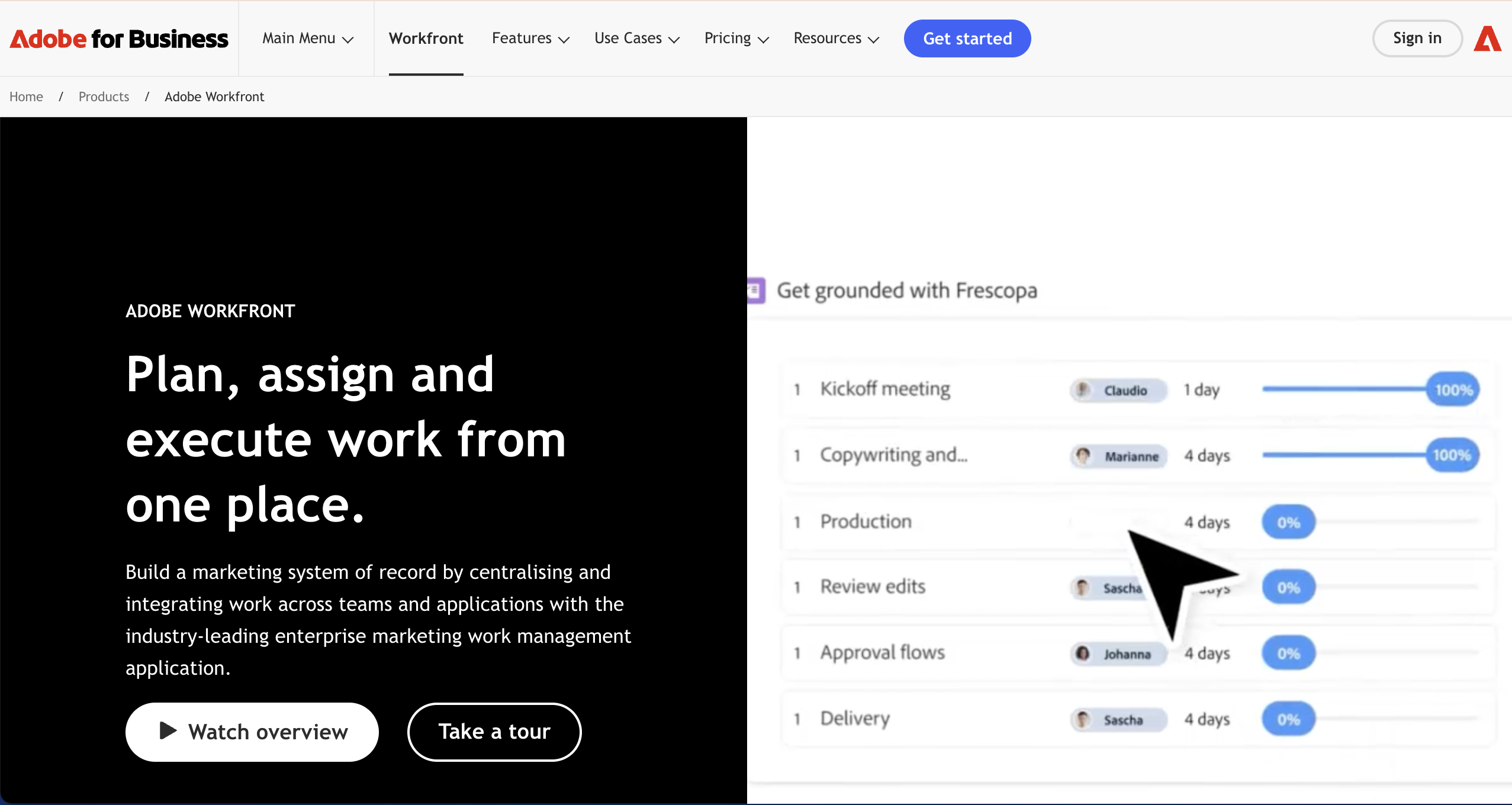Image resolution: width=1512 pixels, height=805 pixels.
Task: Go to Home breadcrumb link
Action: click(26, 96)
